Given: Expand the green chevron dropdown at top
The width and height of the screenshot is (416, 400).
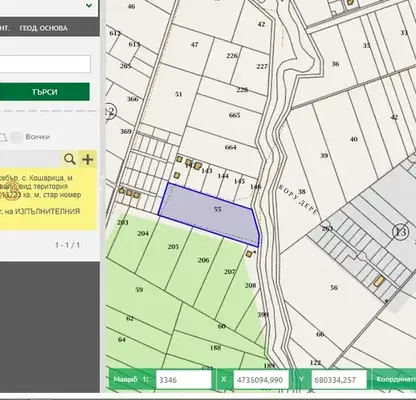Looking at the screenshot, I should [89, 5].
